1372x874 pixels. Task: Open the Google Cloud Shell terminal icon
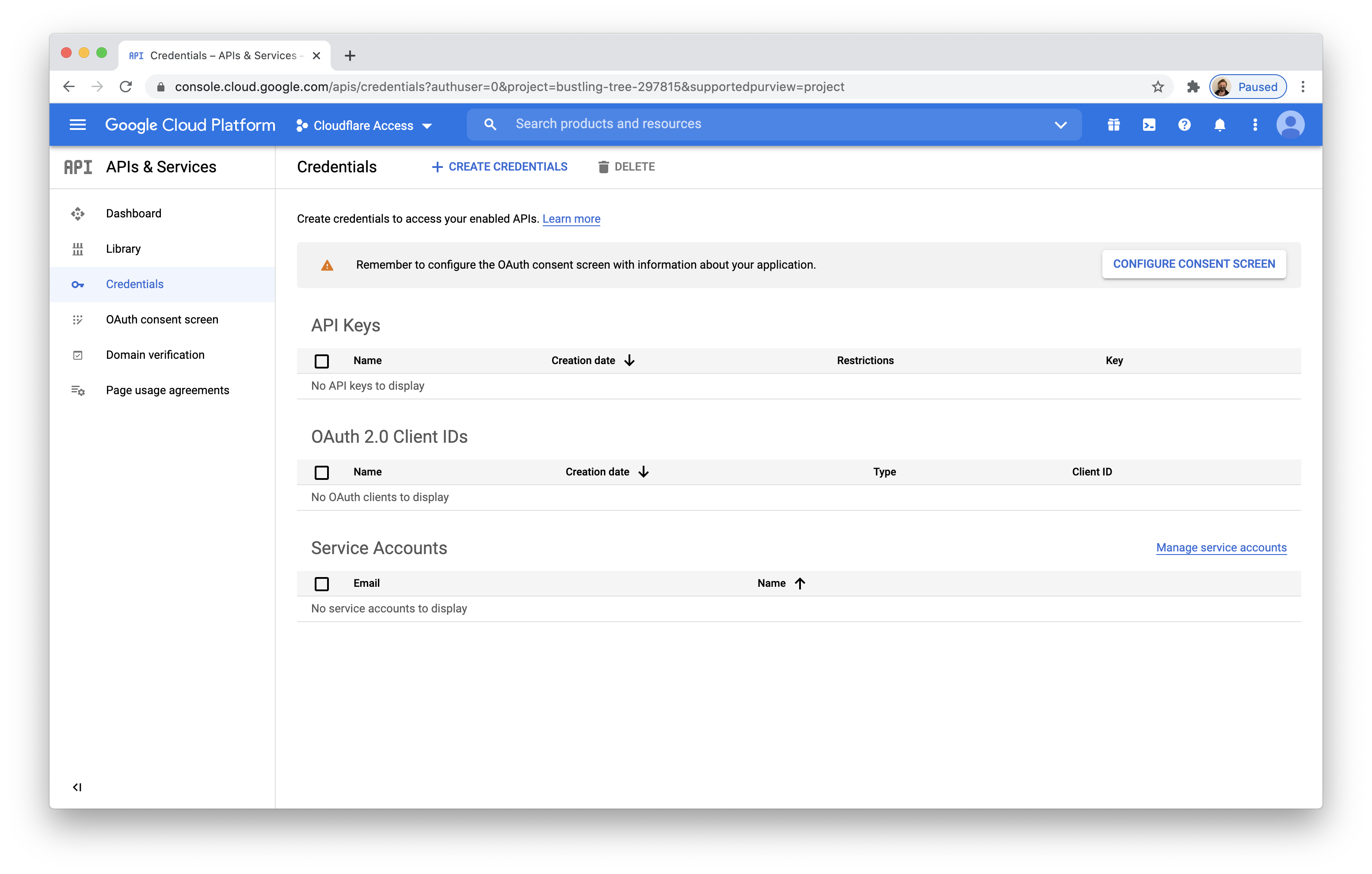pos(1149,124)
